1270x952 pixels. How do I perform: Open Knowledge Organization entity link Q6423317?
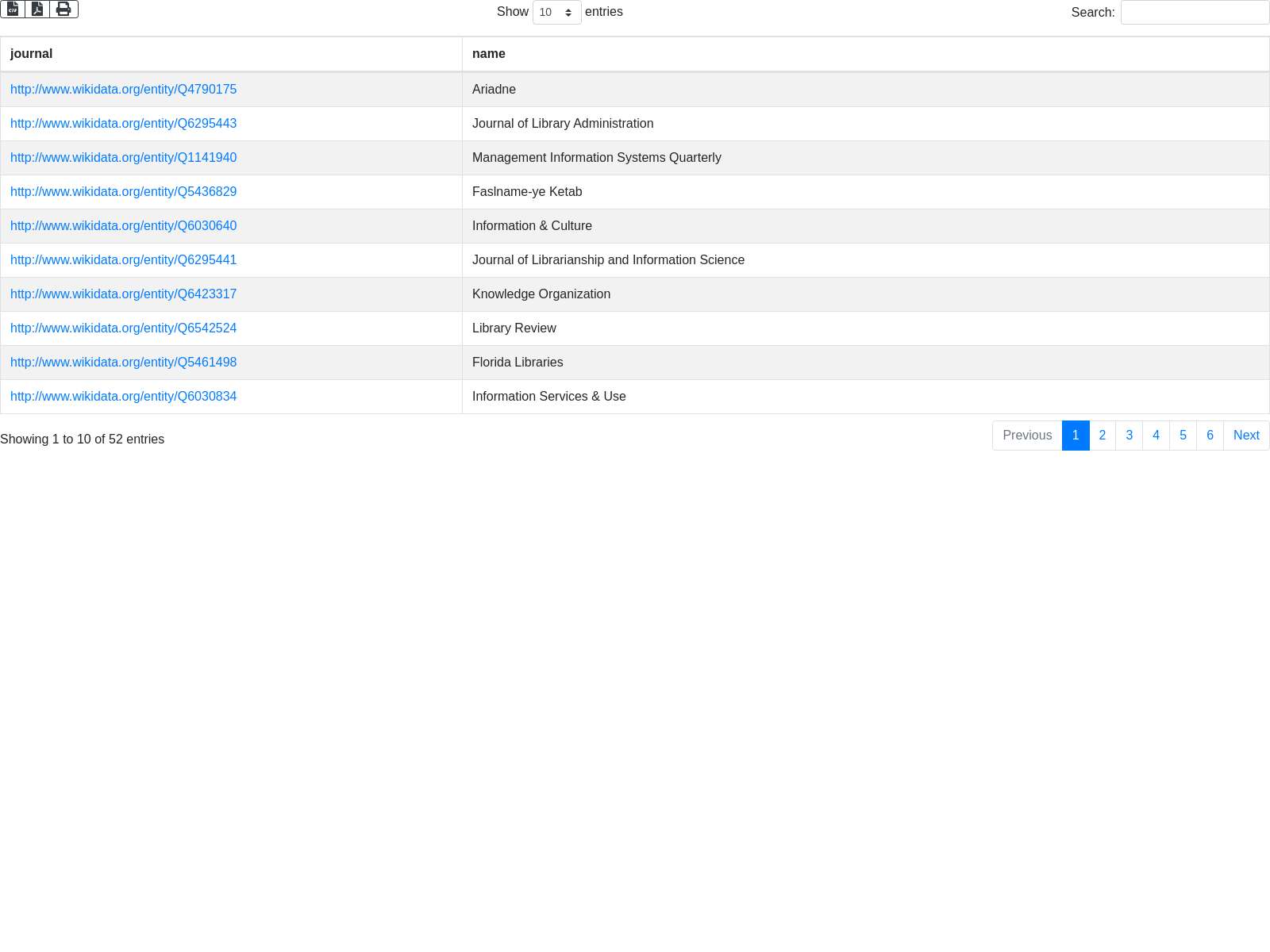(123, 294)
